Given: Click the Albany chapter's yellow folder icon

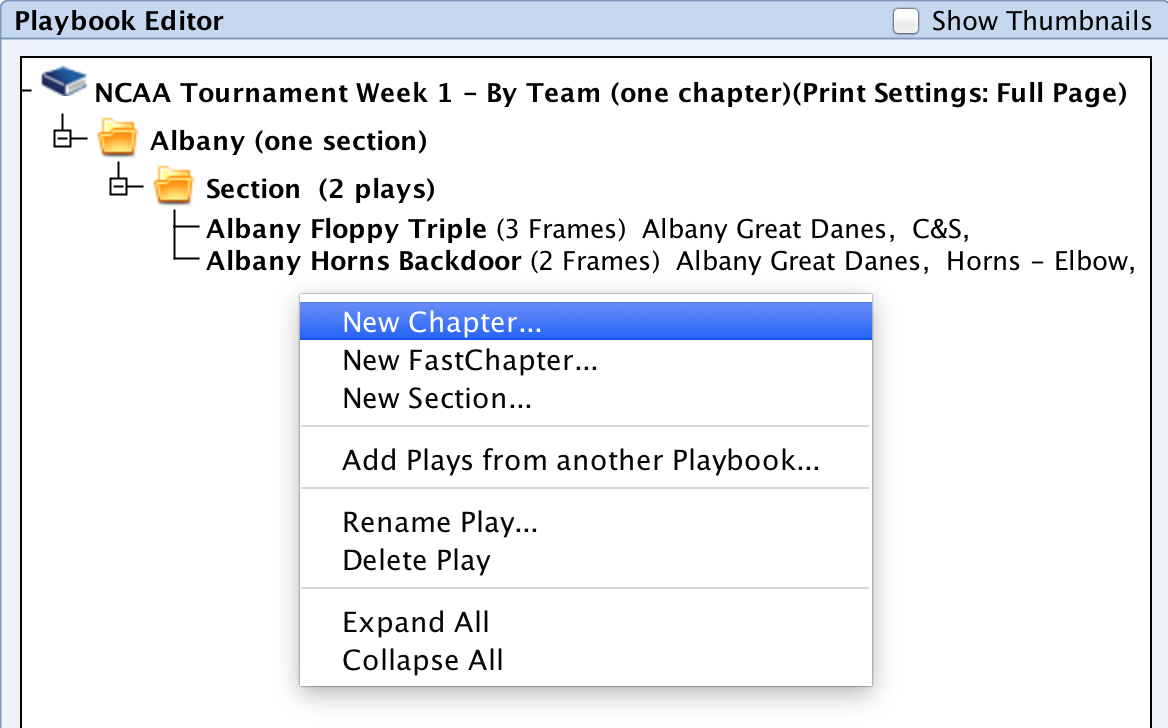Looking at the screenshot, I should (x=117, y=139).
